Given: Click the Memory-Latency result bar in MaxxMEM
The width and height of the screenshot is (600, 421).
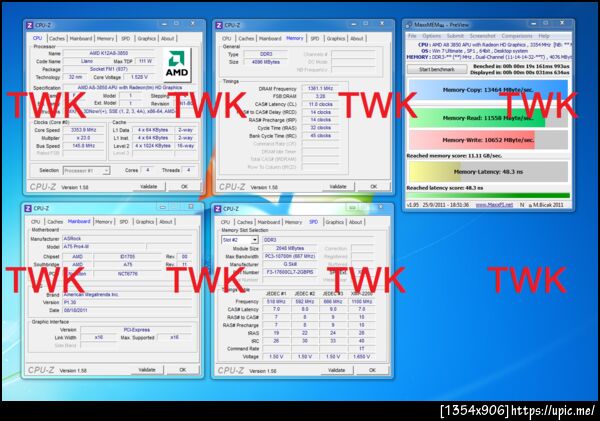Looking at the screenshot, I should pos(488,172).
